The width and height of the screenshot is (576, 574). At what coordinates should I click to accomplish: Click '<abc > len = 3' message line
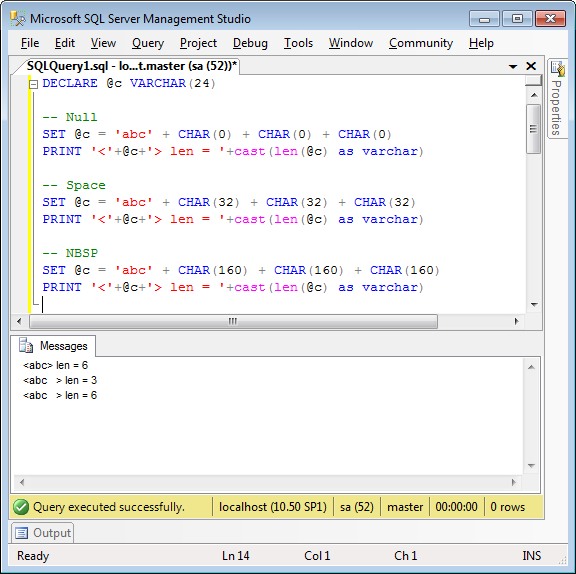tap(60, 380)
